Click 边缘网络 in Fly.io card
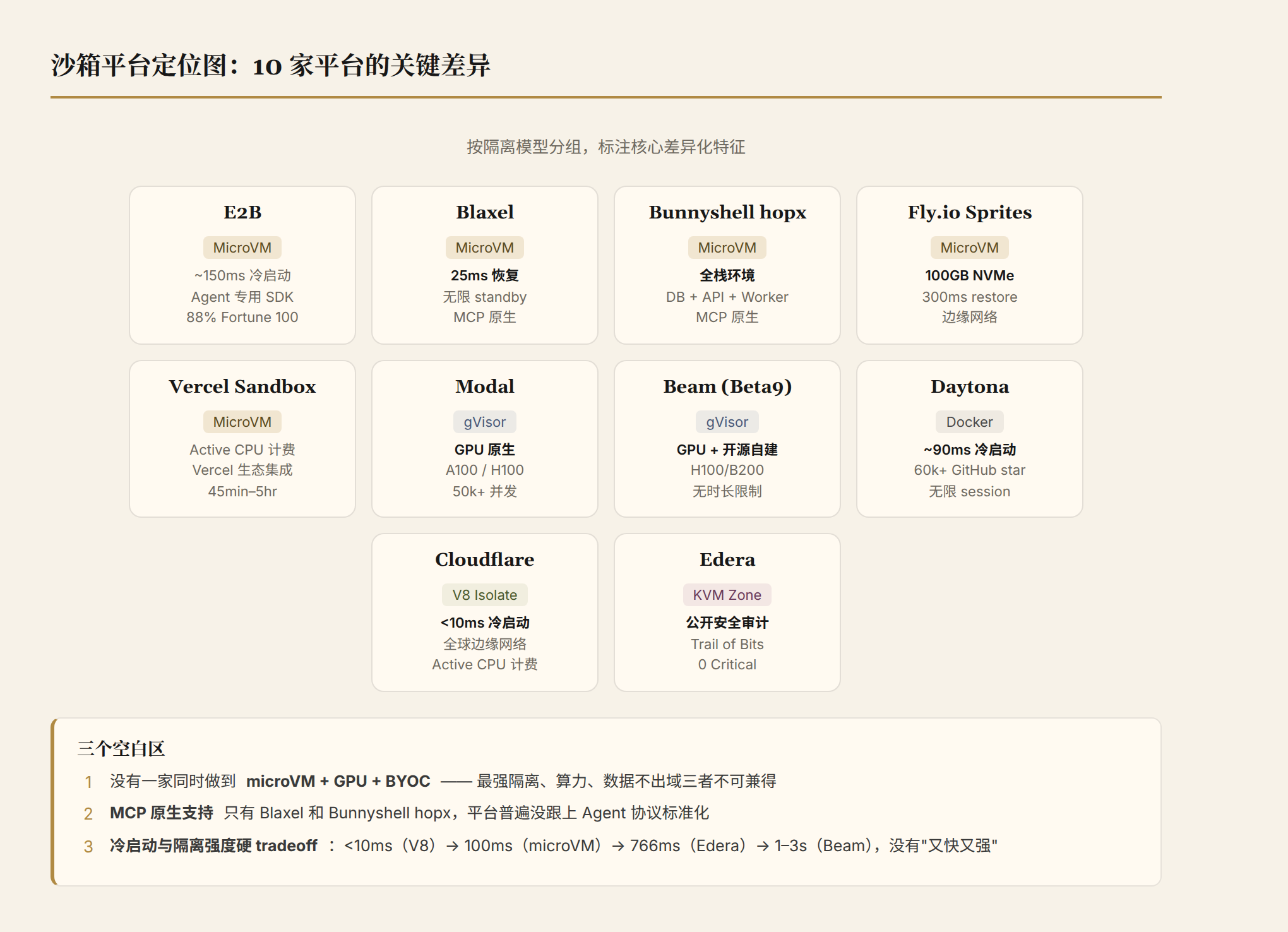Screen dimensions: 1288x932 tap(970, 317)
